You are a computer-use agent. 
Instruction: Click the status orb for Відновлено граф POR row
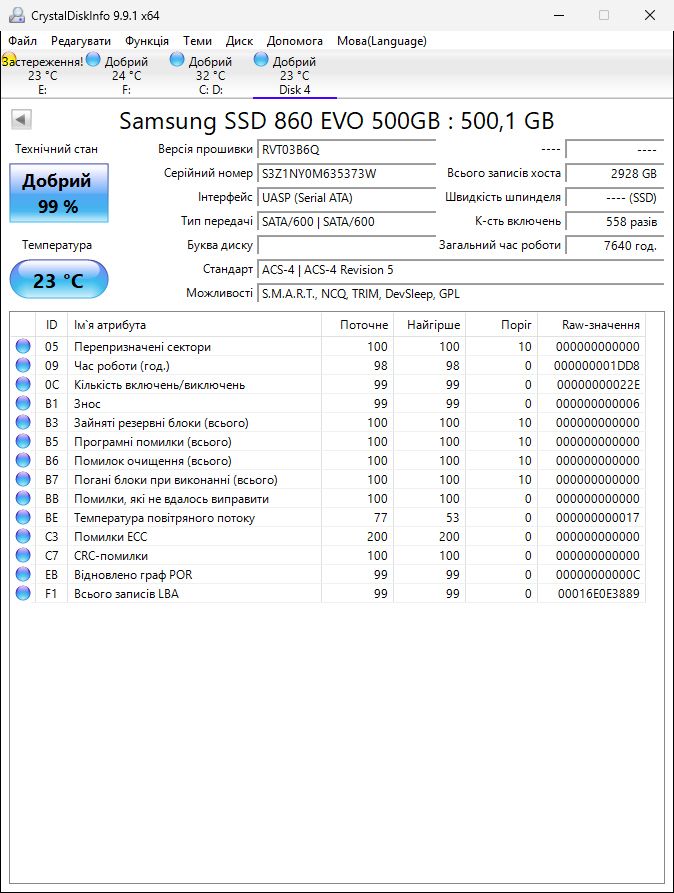[23, 574]
